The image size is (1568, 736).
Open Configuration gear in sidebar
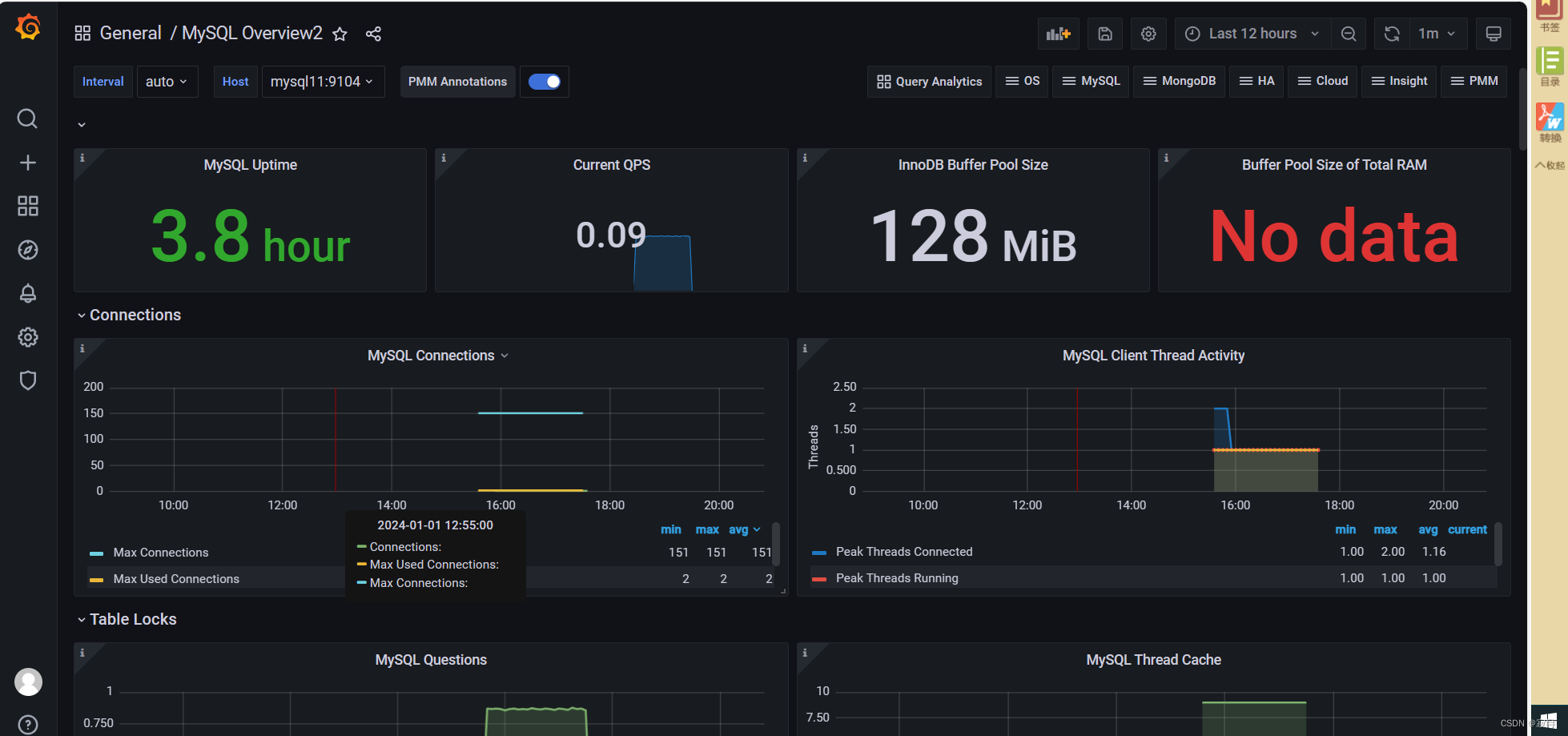point(28,337)
